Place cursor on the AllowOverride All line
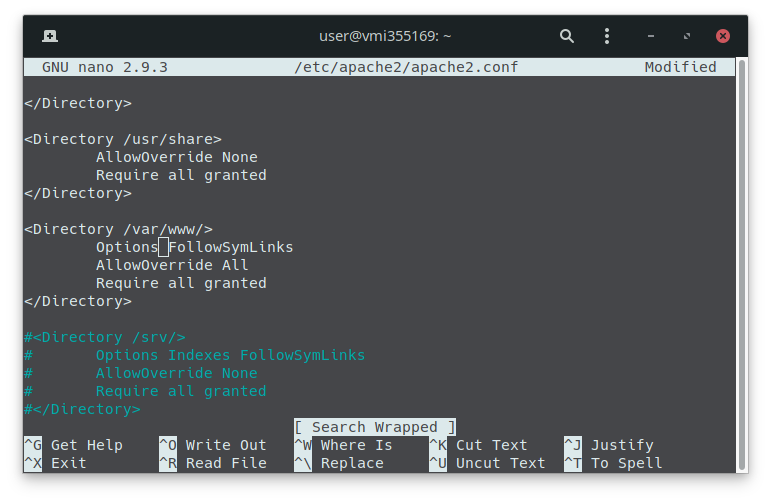Screen dimensions: 771x504 172,265
